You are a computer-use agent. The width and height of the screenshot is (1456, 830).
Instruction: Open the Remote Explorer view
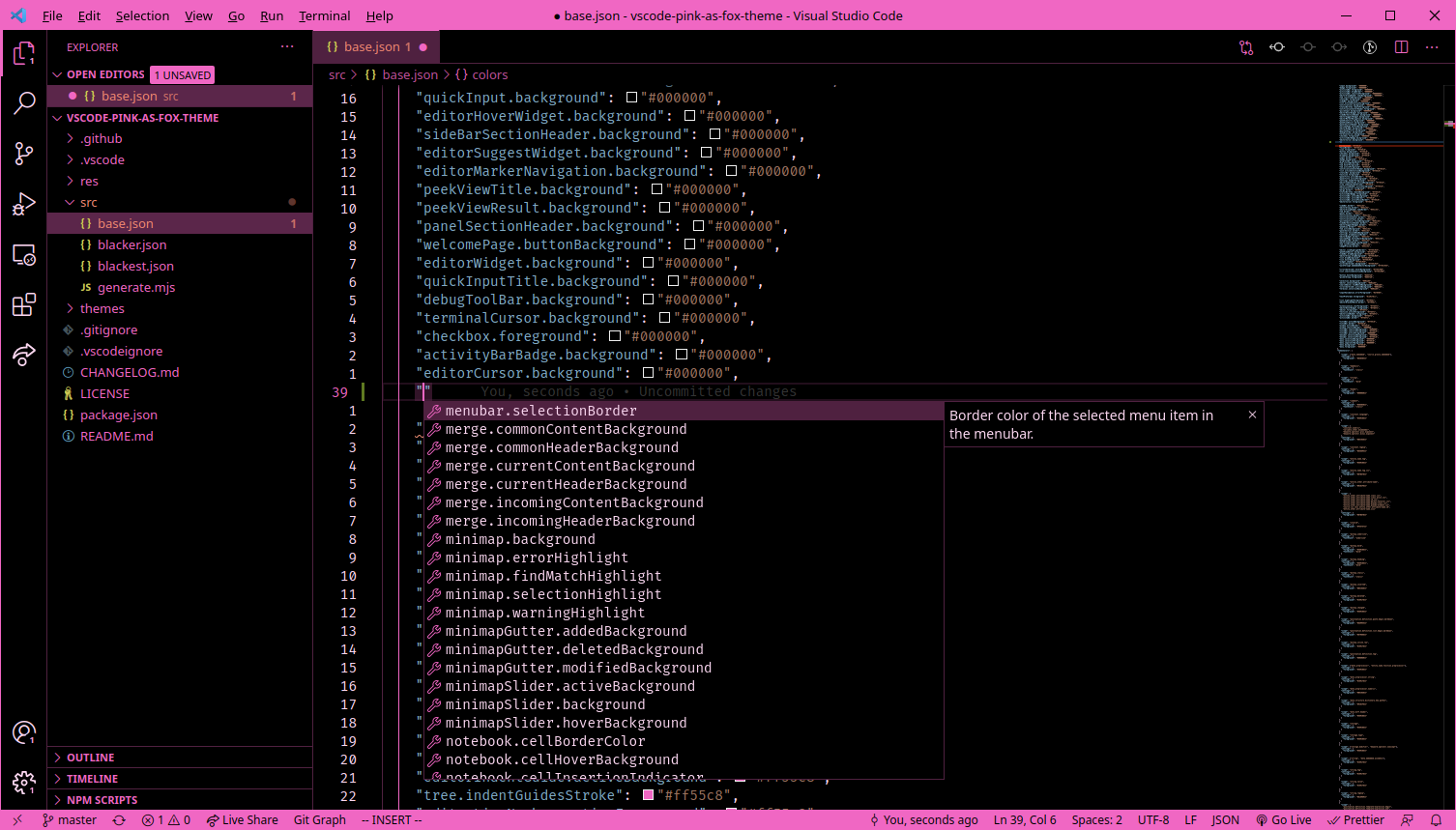tap(24, 254)
